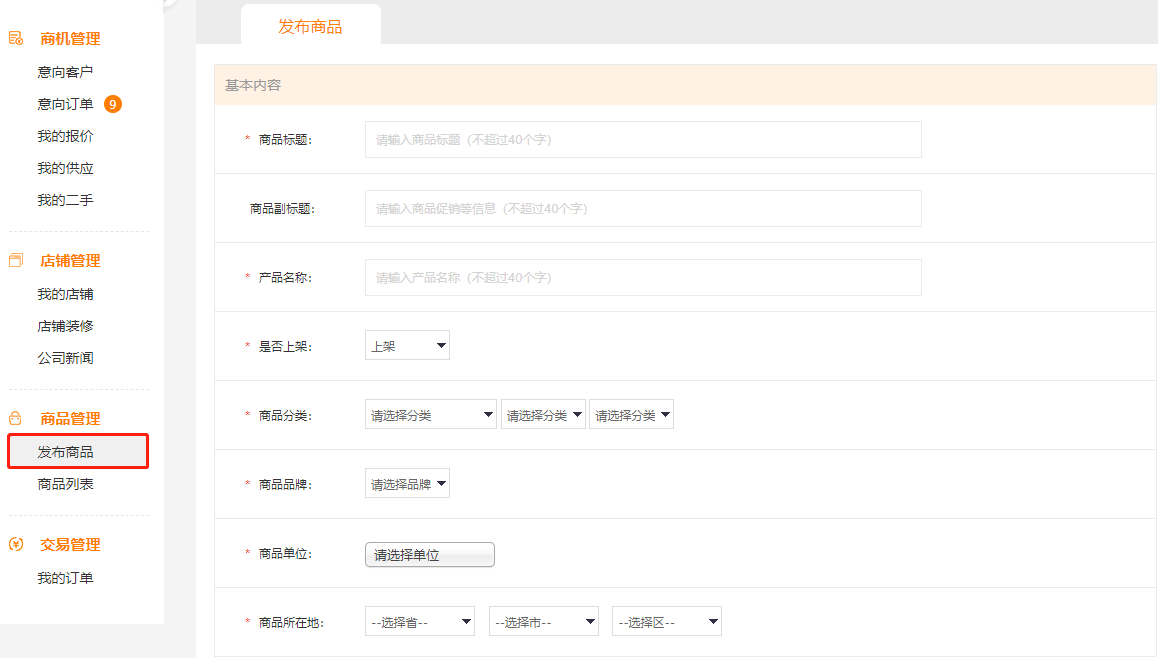Click the 交易管理 yen icon
The height and width of the screenshot is (658, 1158).
click(x=16, y=545)
